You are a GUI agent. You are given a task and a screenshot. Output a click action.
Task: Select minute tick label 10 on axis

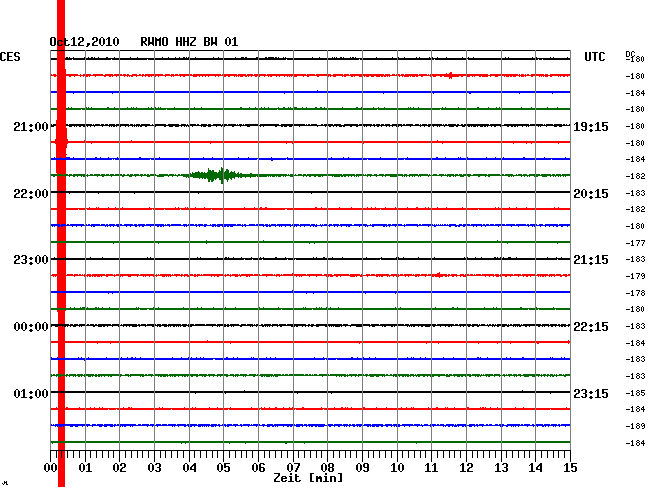coord(397,468)
